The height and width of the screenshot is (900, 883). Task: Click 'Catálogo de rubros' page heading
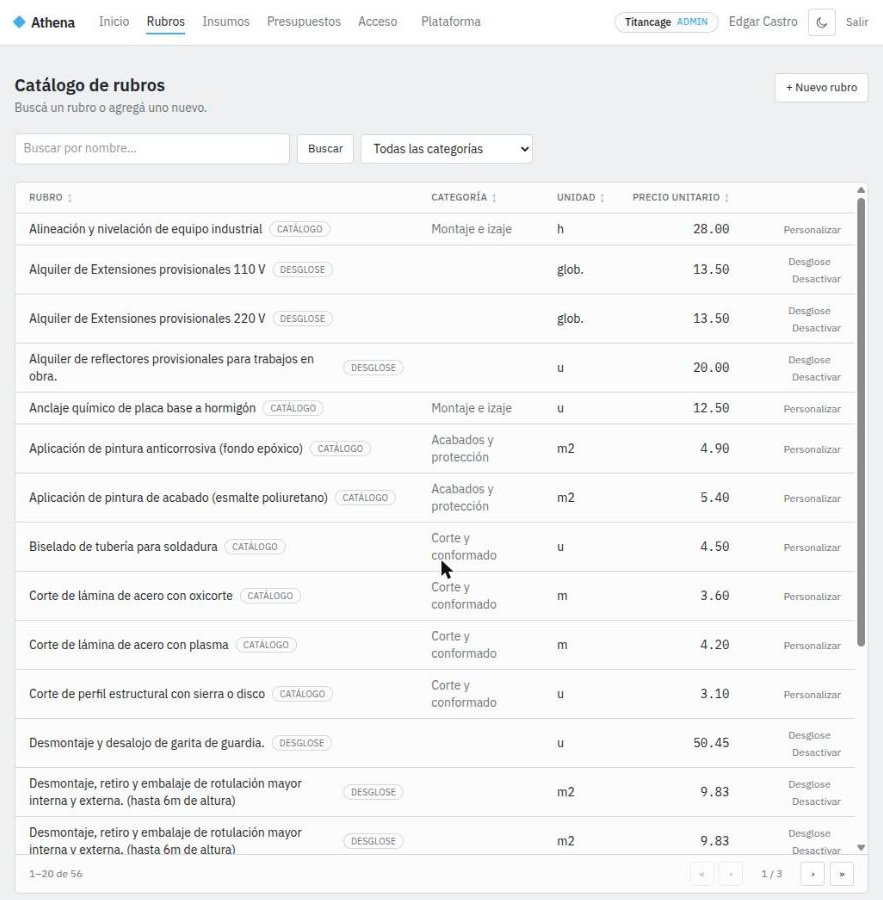coord(90,85)
